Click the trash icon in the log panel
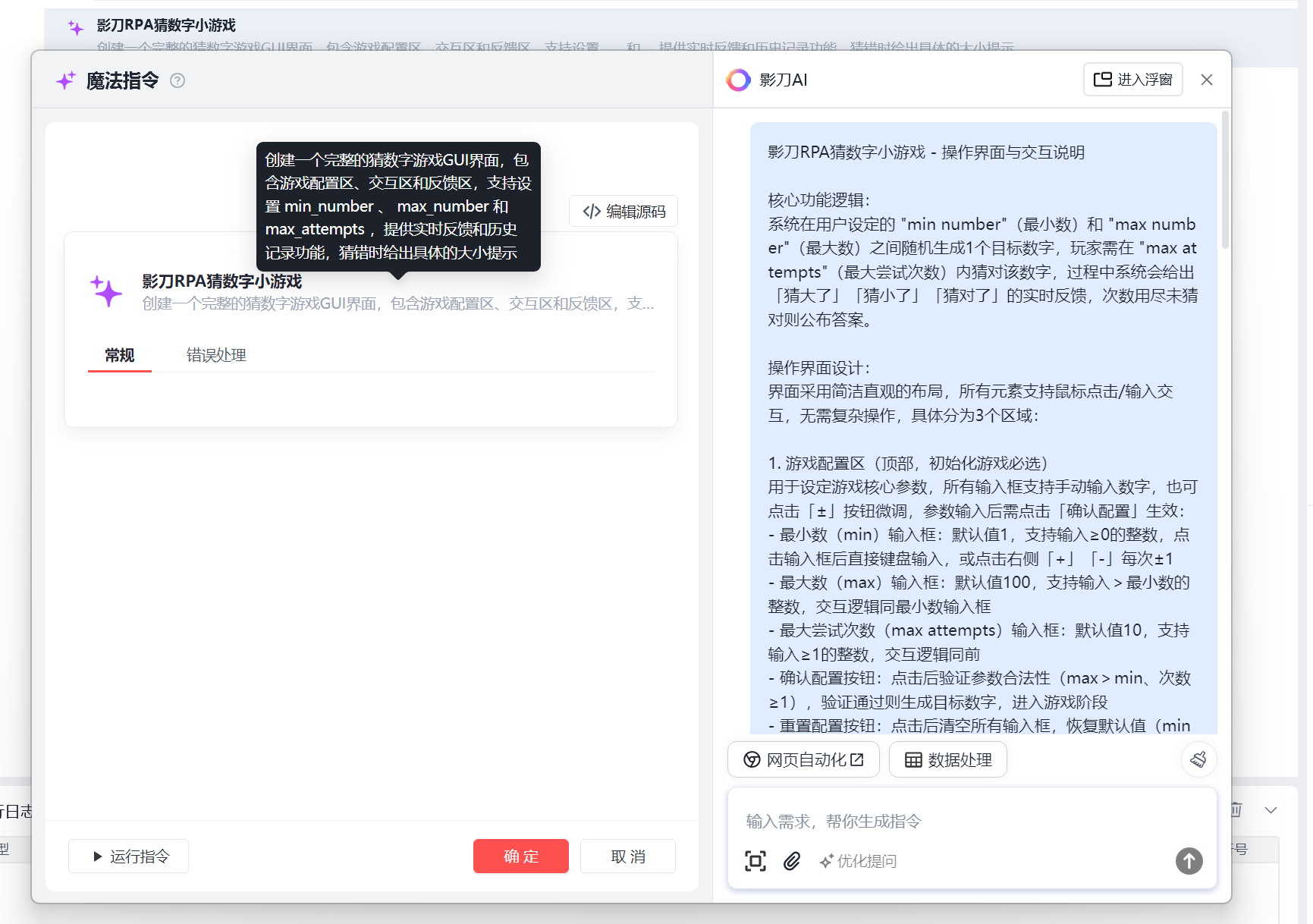Image resolution: width=1313 pixels, height=924 pixels. 1236,809
